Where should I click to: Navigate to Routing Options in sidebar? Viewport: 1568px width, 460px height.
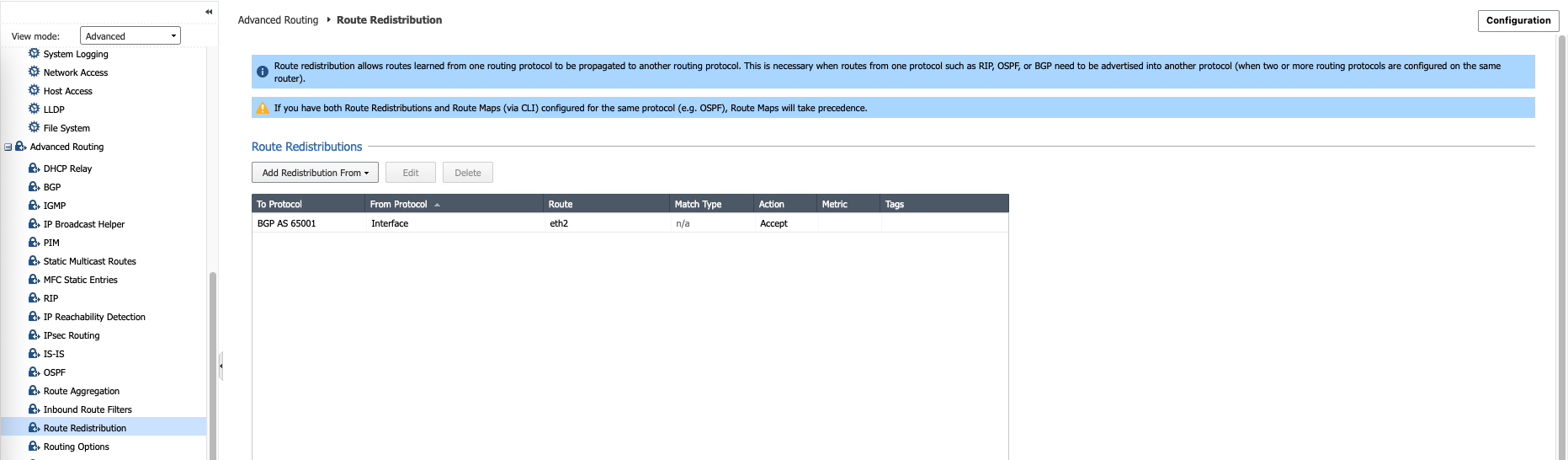[x=77, y=447]
